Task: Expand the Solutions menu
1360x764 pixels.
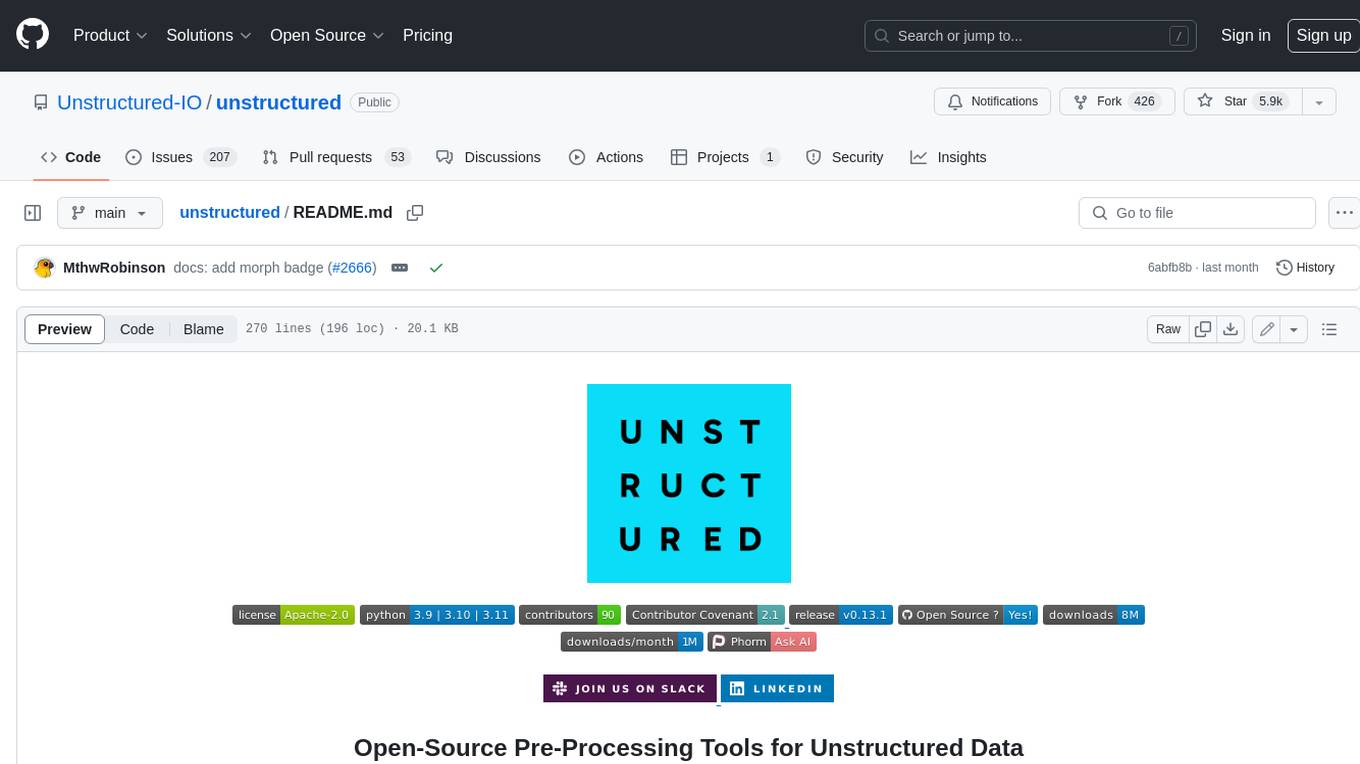Action: coord(208,35)
